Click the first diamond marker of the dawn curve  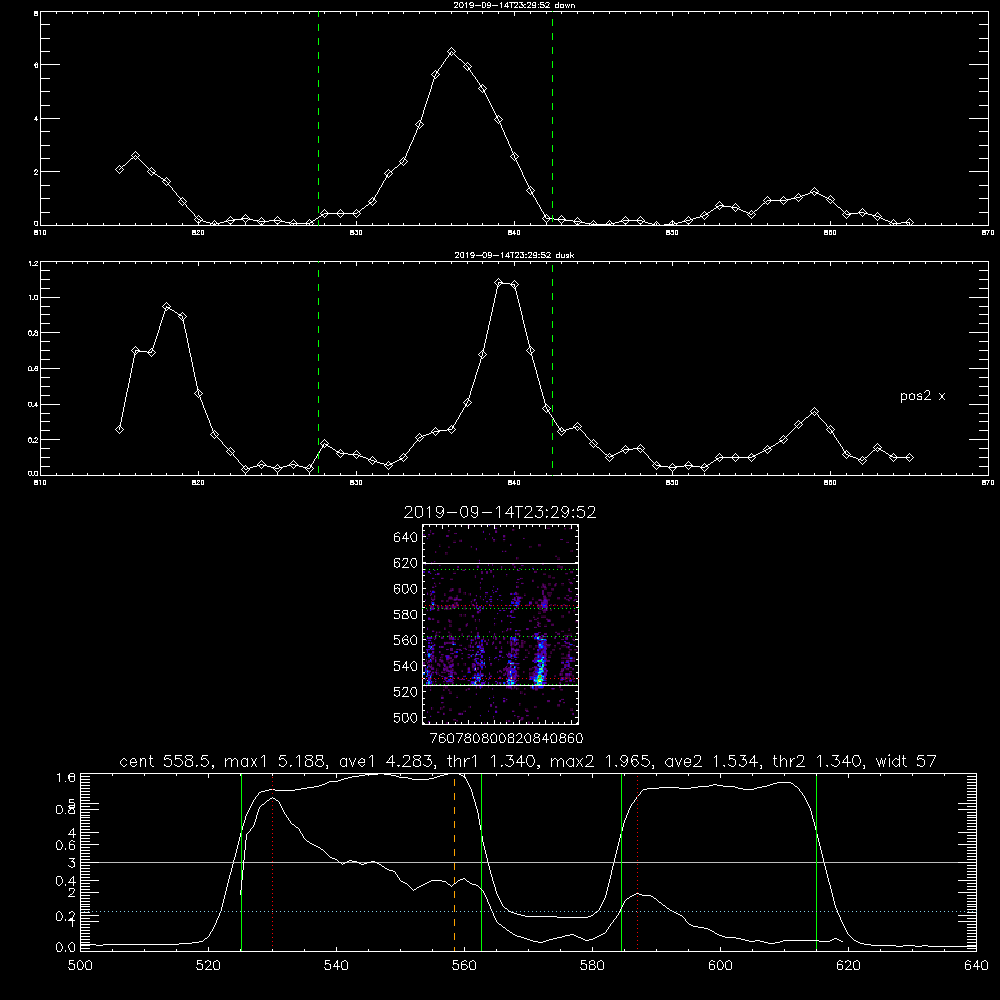(x=119, y=169)
